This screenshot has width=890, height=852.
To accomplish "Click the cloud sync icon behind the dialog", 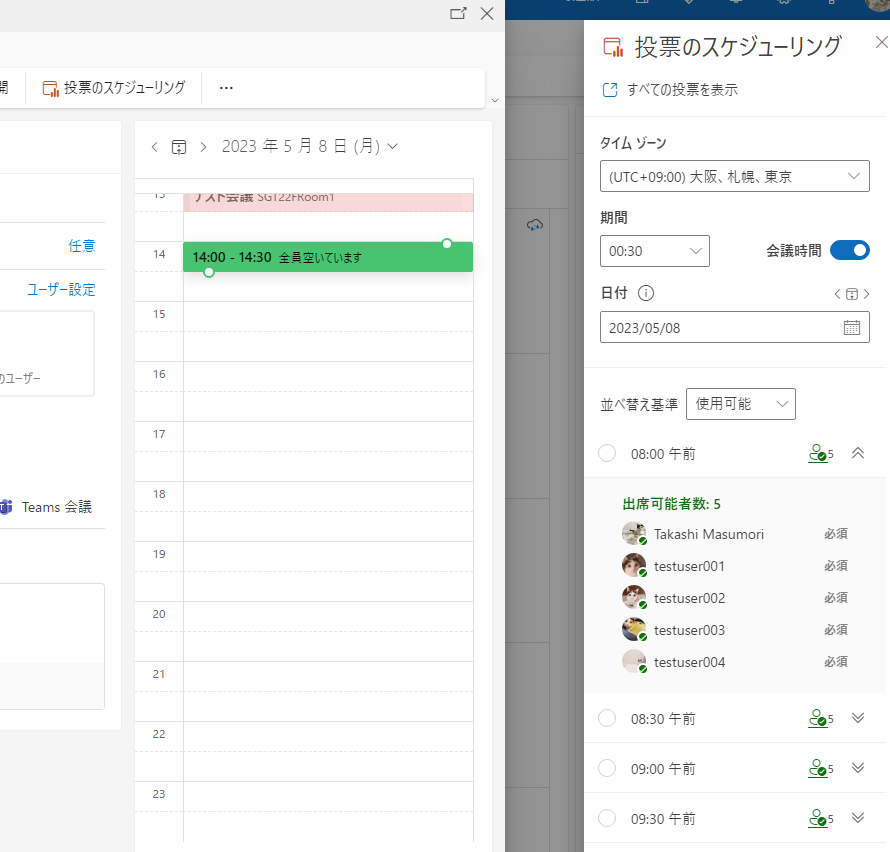I will [535, 225].
